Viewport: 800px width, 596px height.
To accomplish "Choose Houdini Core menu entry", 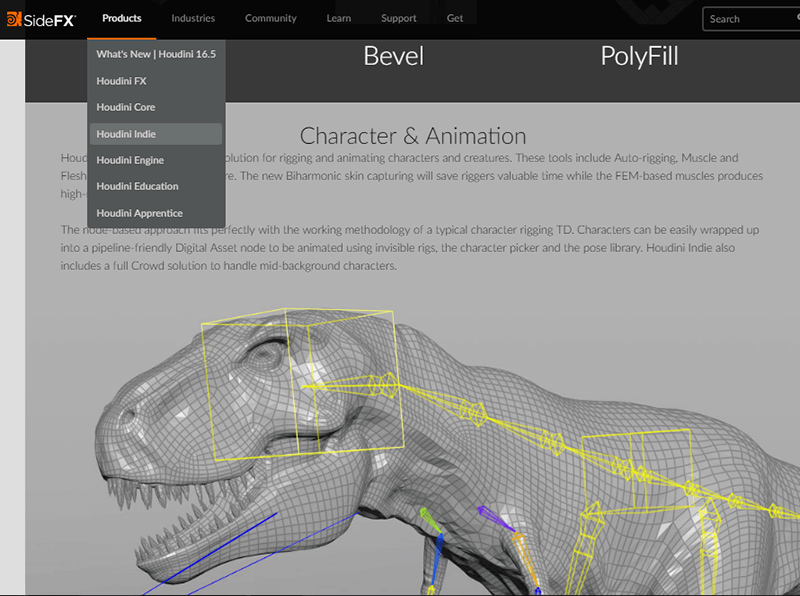I will (156, 107).
